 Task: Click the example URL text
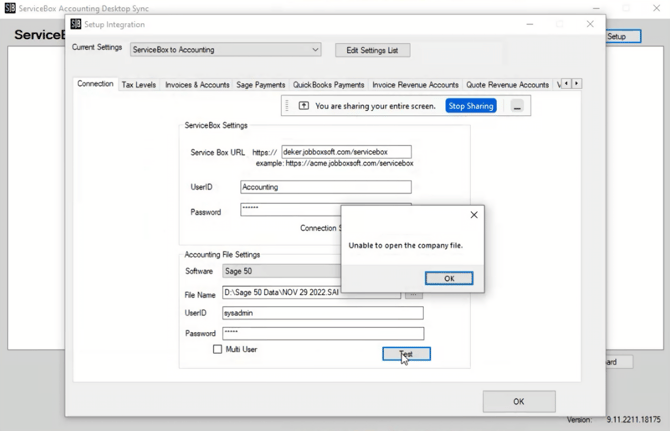click(335, 163)
